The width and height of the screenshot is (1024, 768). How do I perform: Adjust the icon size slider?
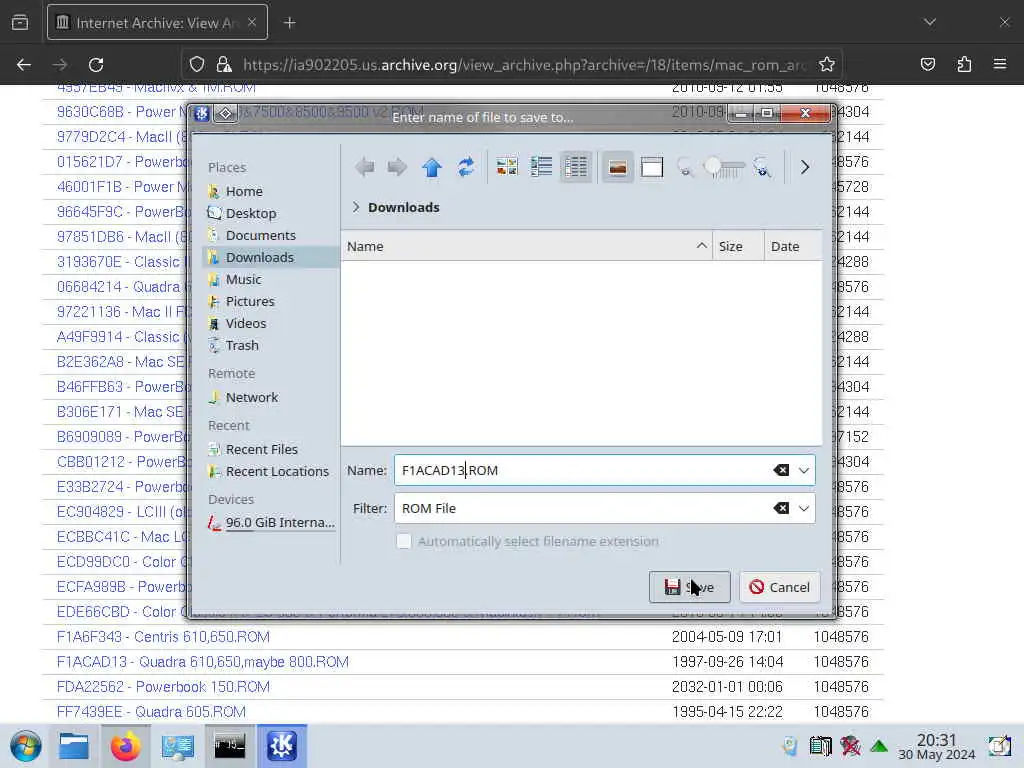click(x=724, y=168)
